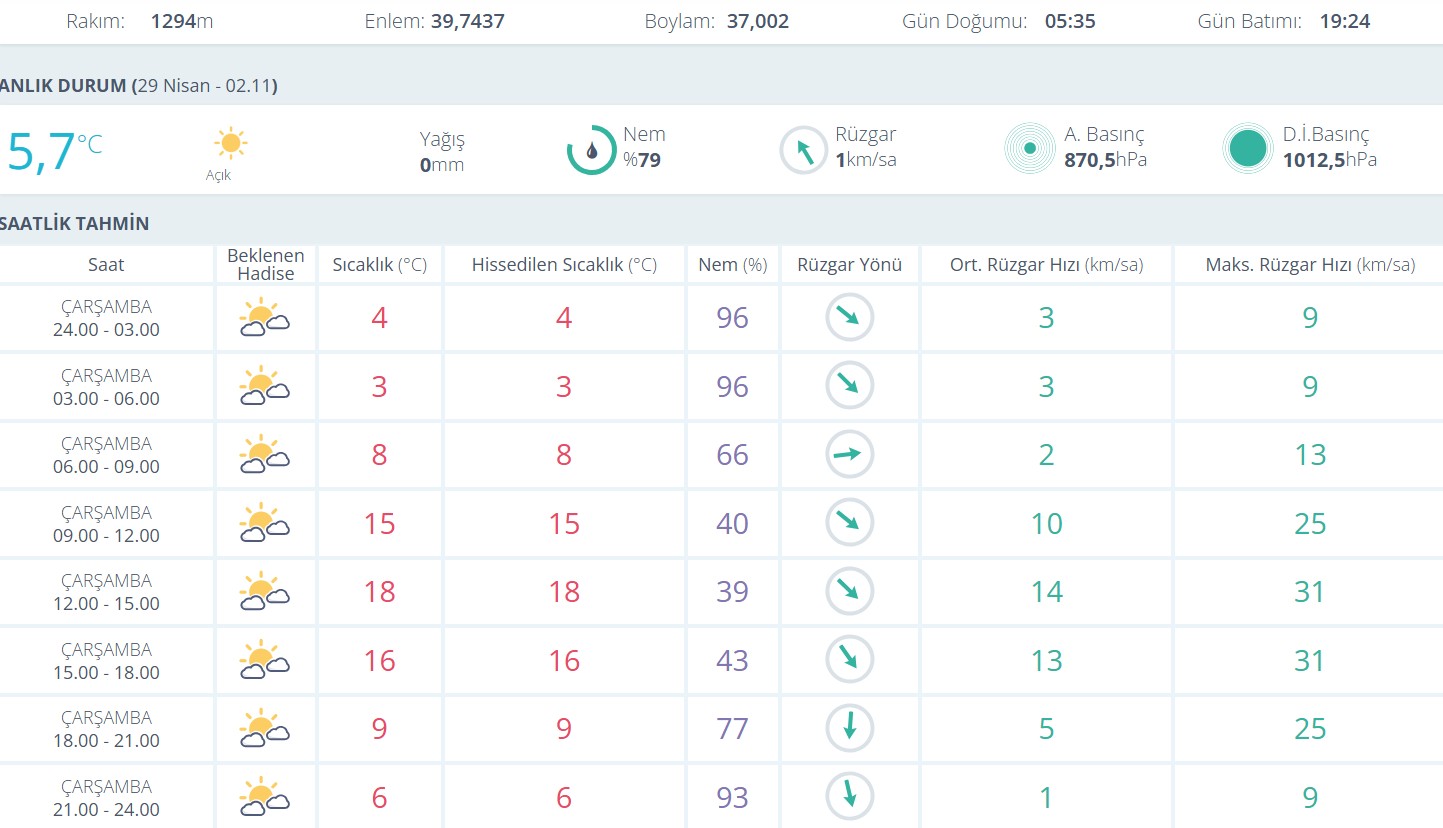The image size is (1443, 828).
Task: Click wind direction arrow for 06.00 - 09.00
Action: (849, 455)
